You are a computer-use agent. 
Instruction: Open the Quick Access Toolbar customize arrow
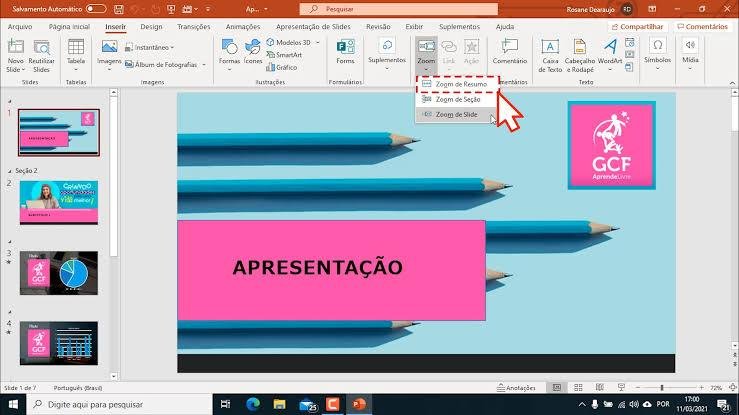click(x=207, y=9)
